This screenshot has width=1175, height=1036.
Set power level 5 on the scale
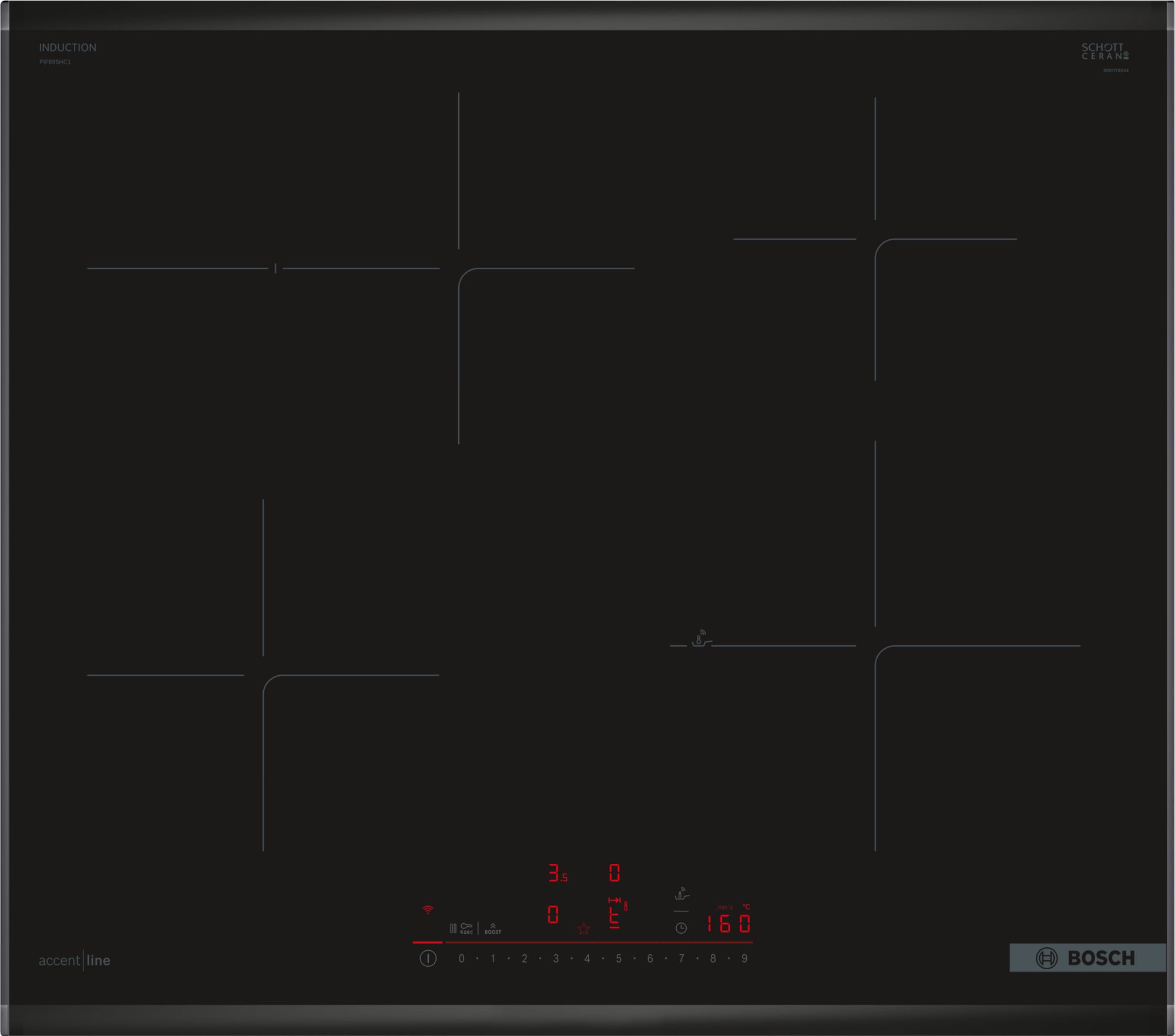pos(619,958)
